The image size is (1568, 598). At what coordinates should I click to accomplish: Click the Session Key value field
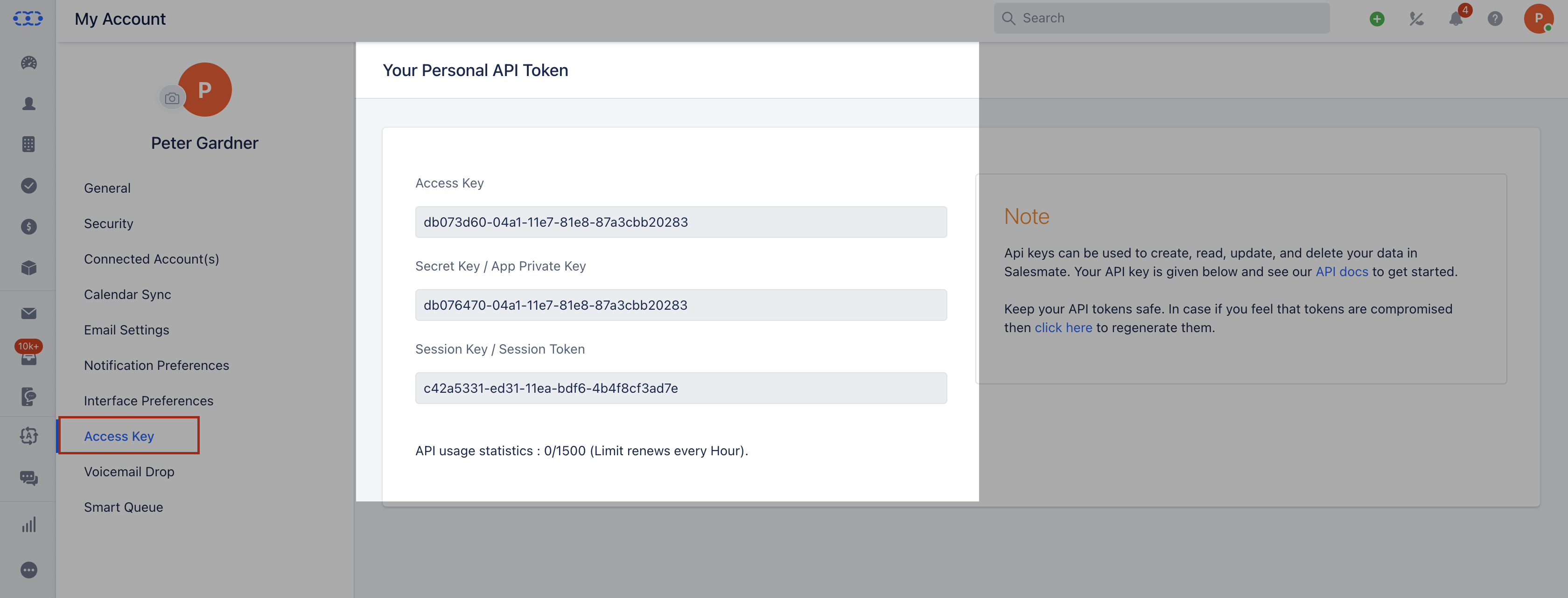680,388
